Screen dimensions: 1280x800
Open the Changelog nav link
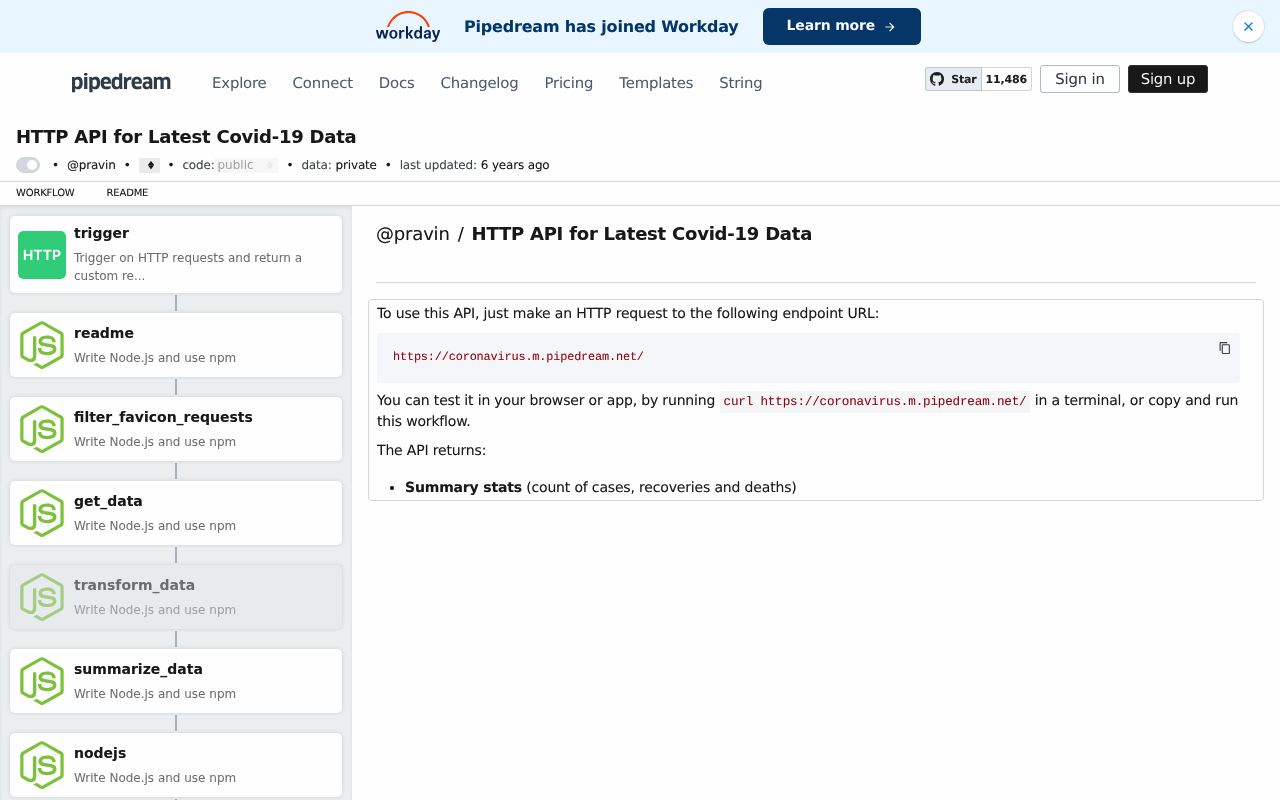(x=479, y=83)
